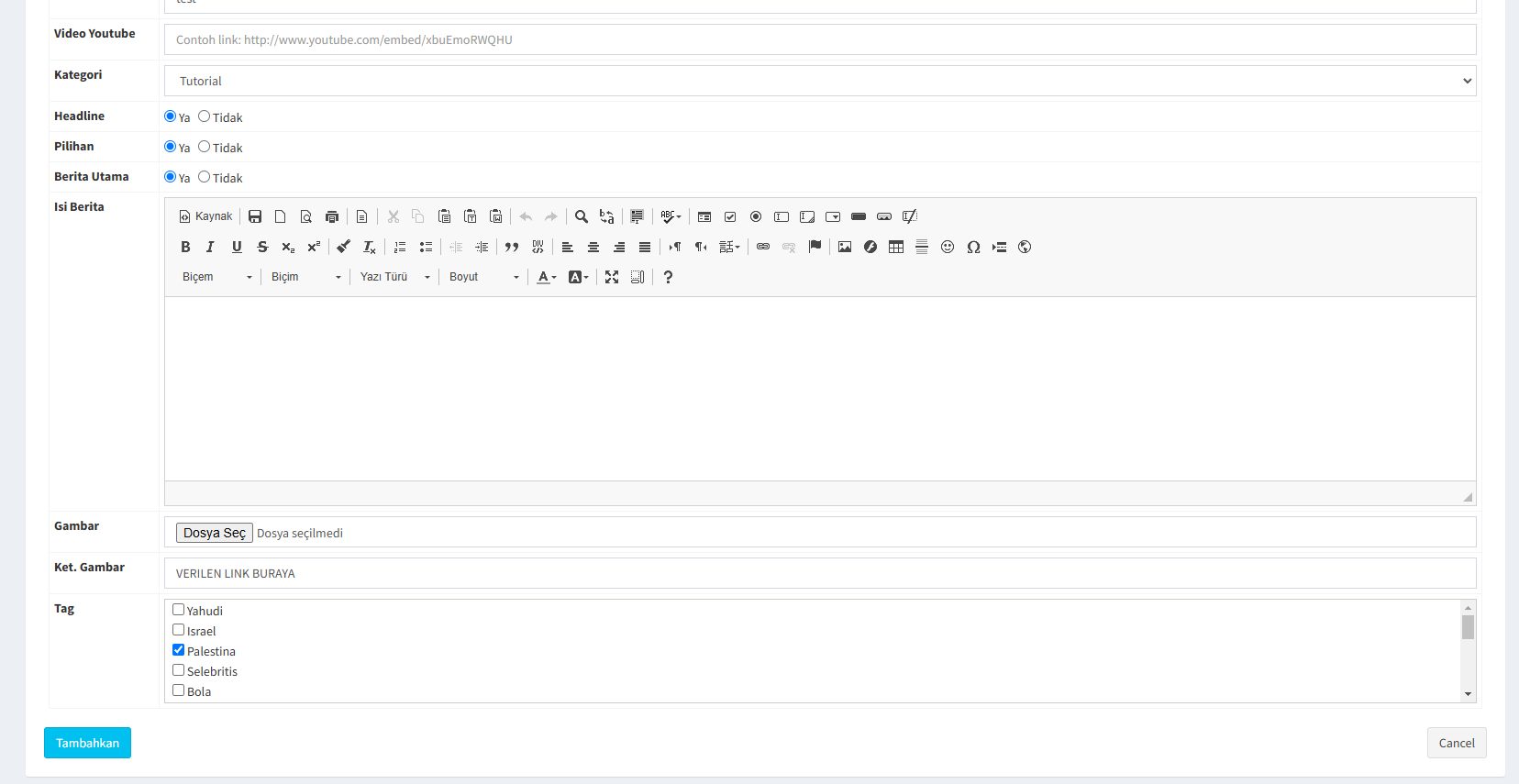Open the Preview document icon
1519x784 pixels.
pyautogui.click(x=306, y=216)
